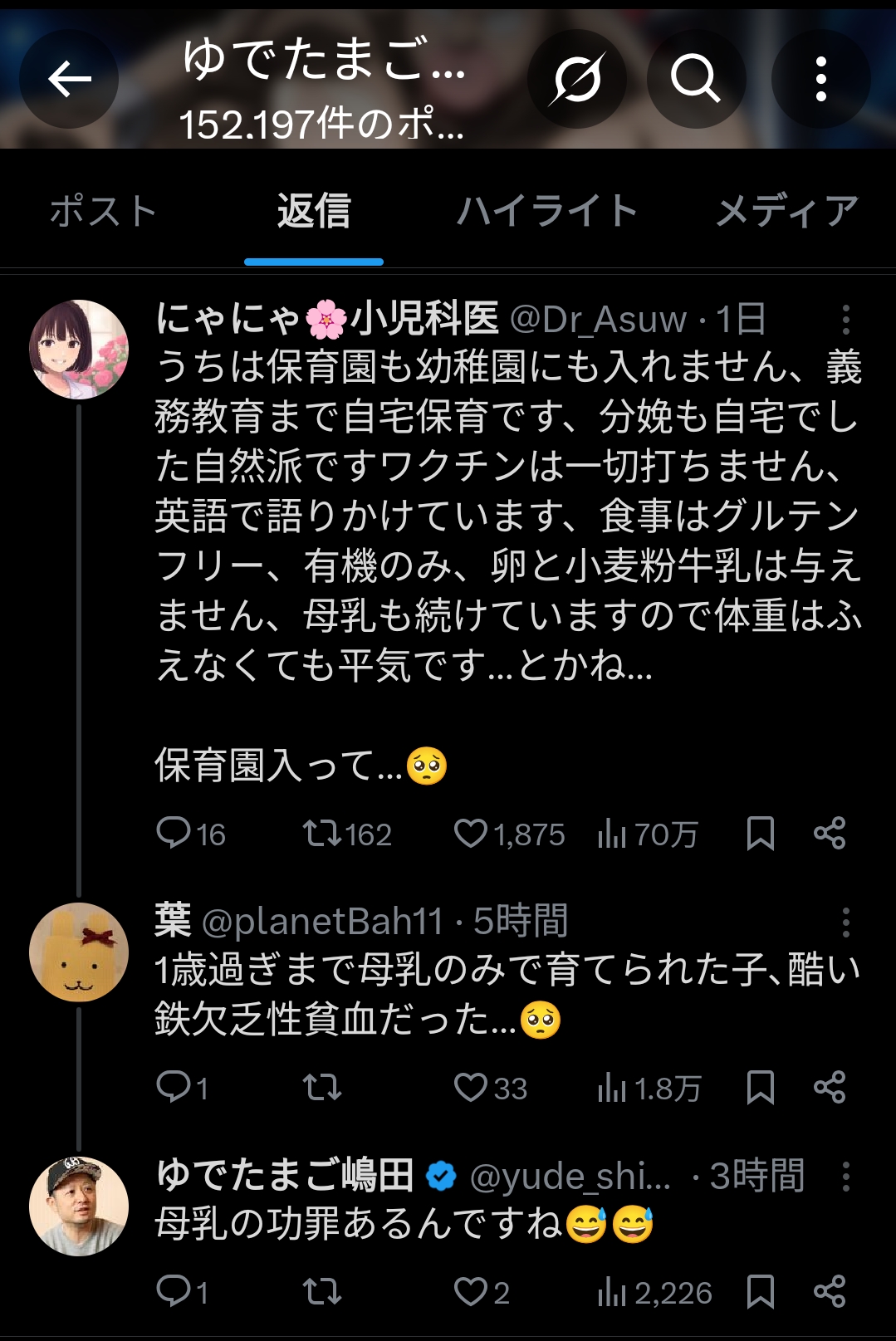Viewport: 896px width, 1341px height.
Task: Select the メディア tab
Action: (x=786, y=211)
